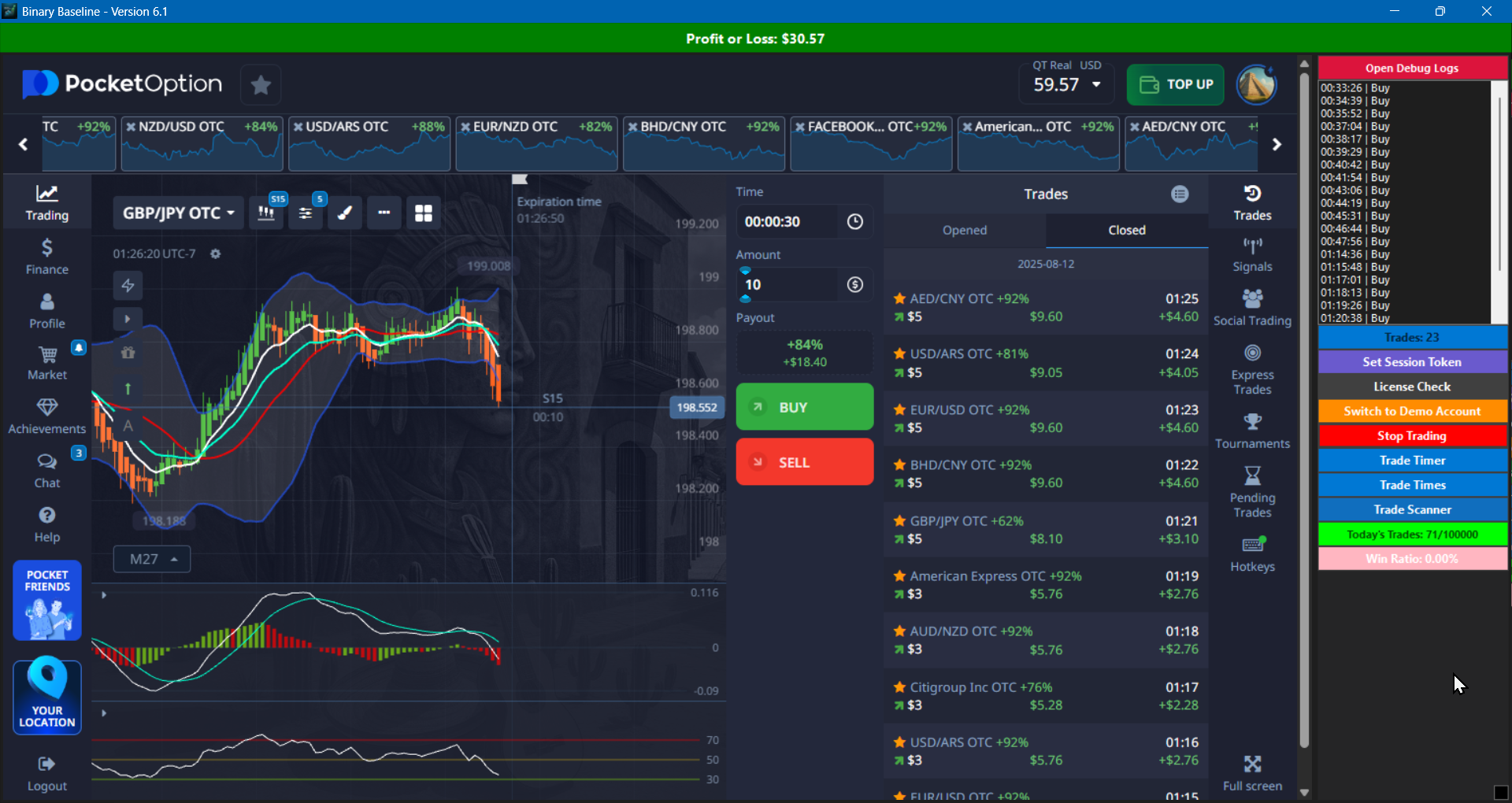
Task: Click the red Stop Trading button
Action: [x=1412, y=436]
